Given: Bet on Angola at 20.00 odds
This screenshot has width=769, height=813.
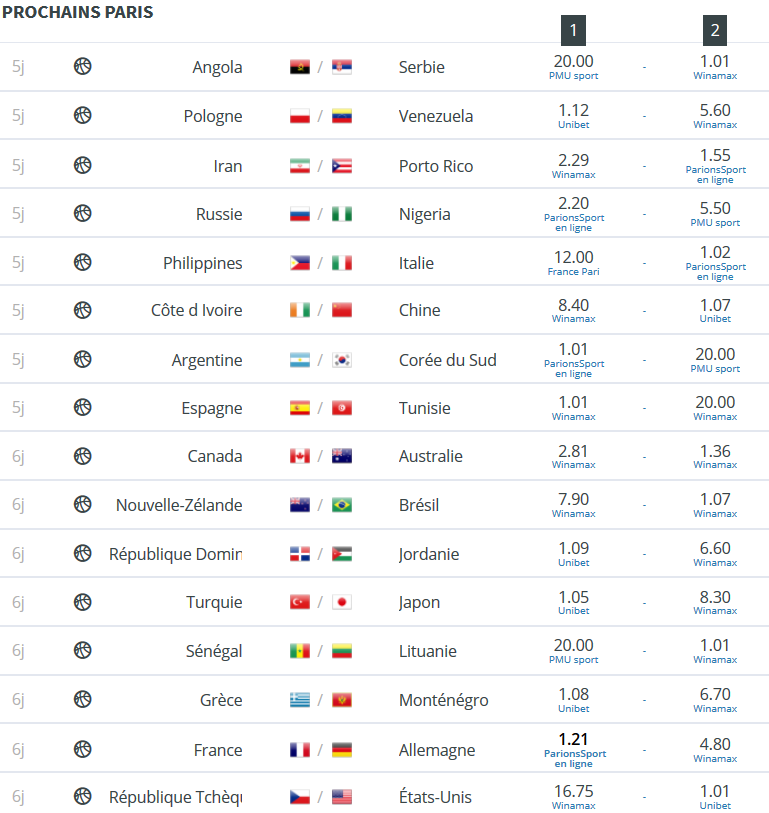Looking at the screenshot, I should coord(574,67).
